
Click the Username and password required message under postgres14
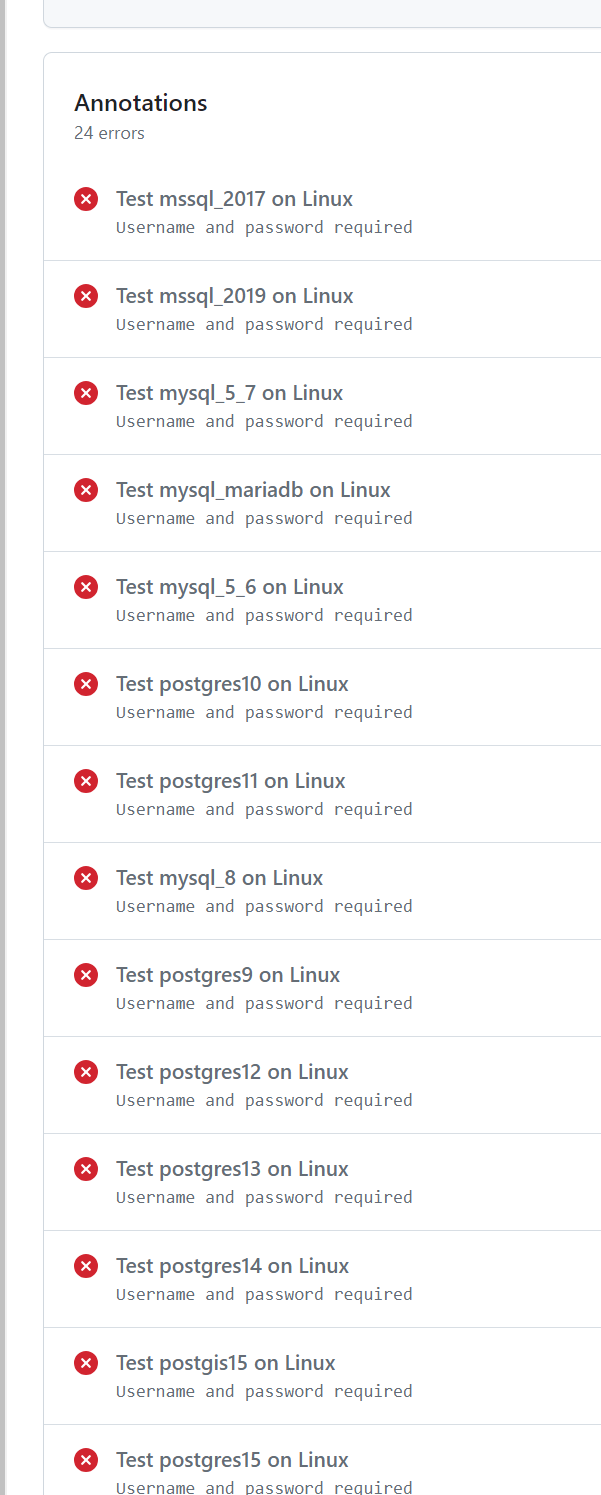click(x=264, y=1294)
